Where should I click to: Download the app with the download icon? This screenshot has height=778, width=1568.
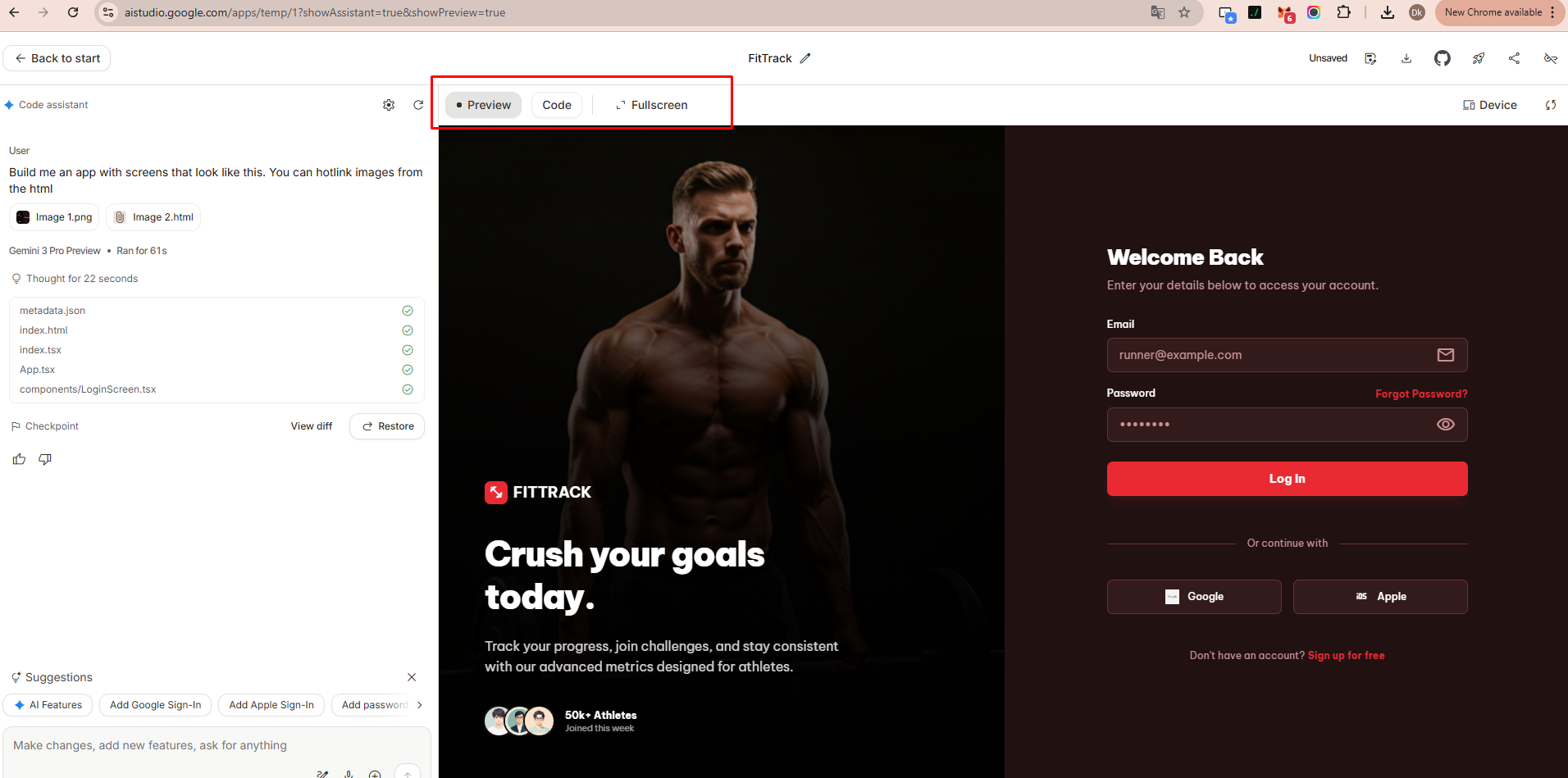(x=1406, y=58)
